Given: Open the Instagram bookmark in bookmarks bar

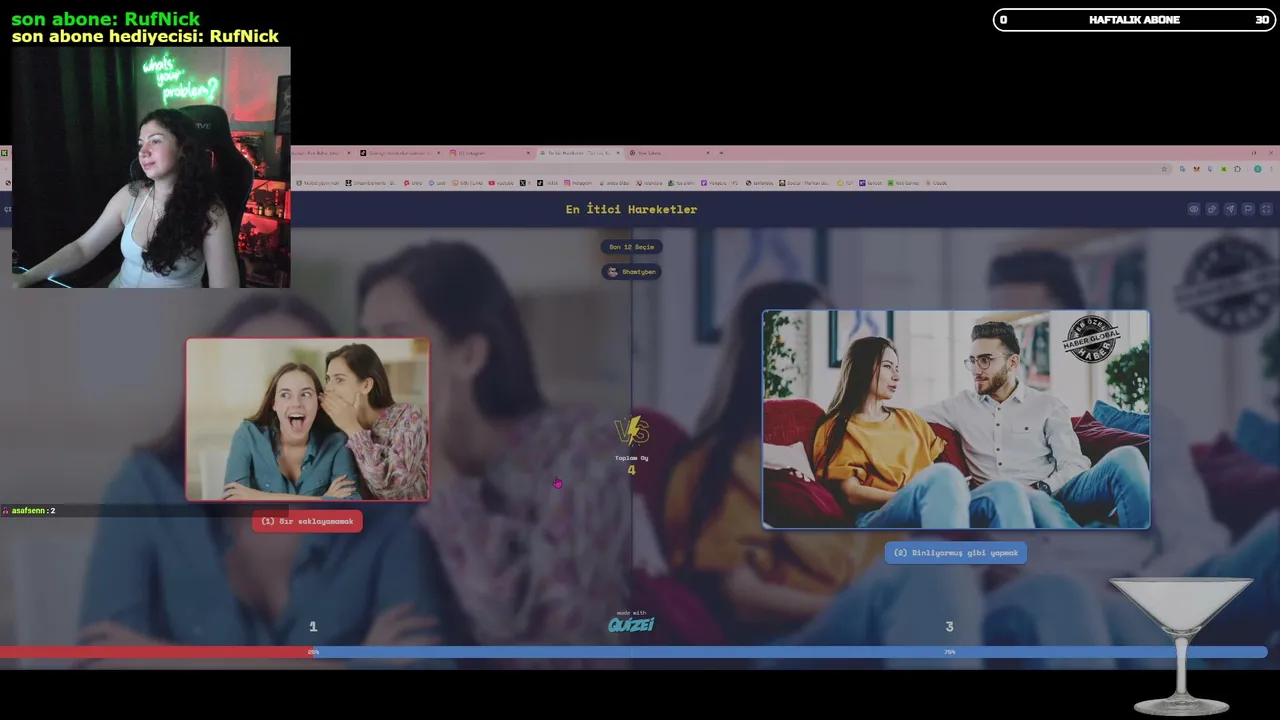Looking at the screenshot, I should pos(578,183).
